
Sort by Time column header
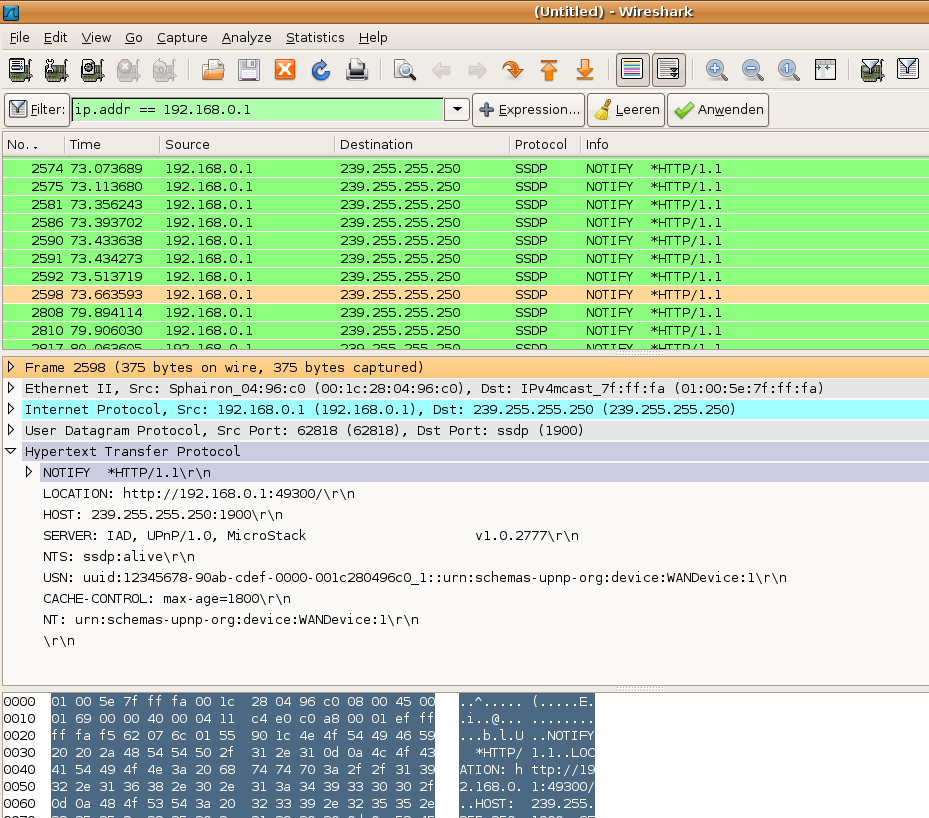pyautogui.click(x=112, y=145)
